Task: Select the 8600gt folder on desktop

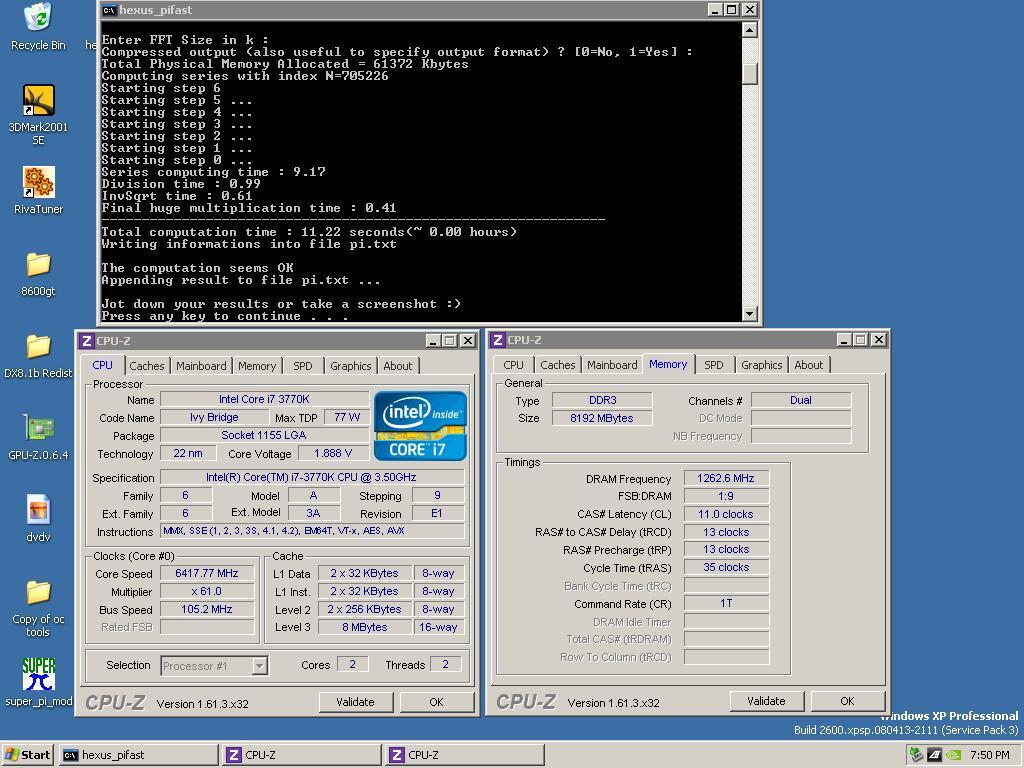Action: 38,275
